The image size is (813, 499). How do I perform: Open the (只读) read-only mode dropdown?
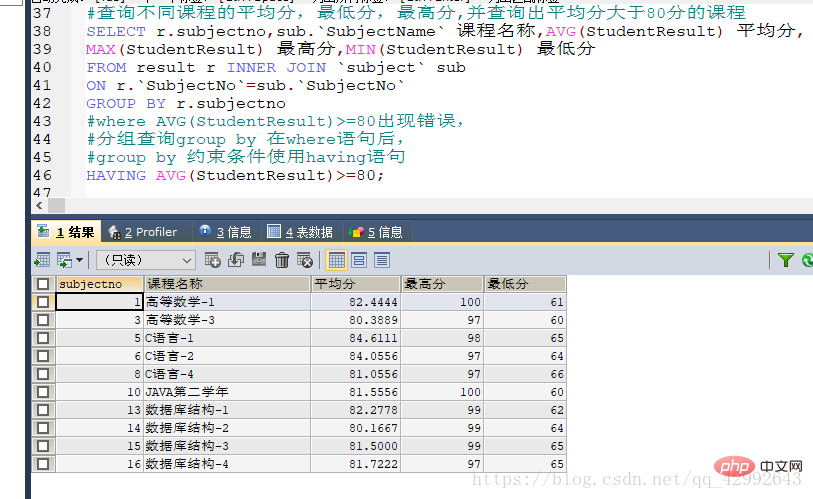[x=146, y=260]
